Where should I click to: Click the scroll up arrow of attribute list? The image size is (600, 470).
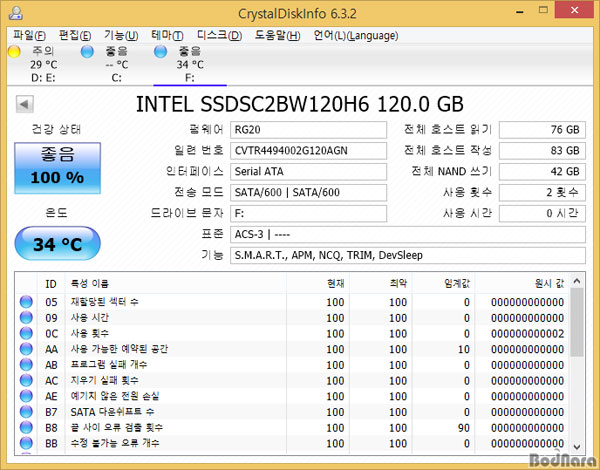point(577,282)
